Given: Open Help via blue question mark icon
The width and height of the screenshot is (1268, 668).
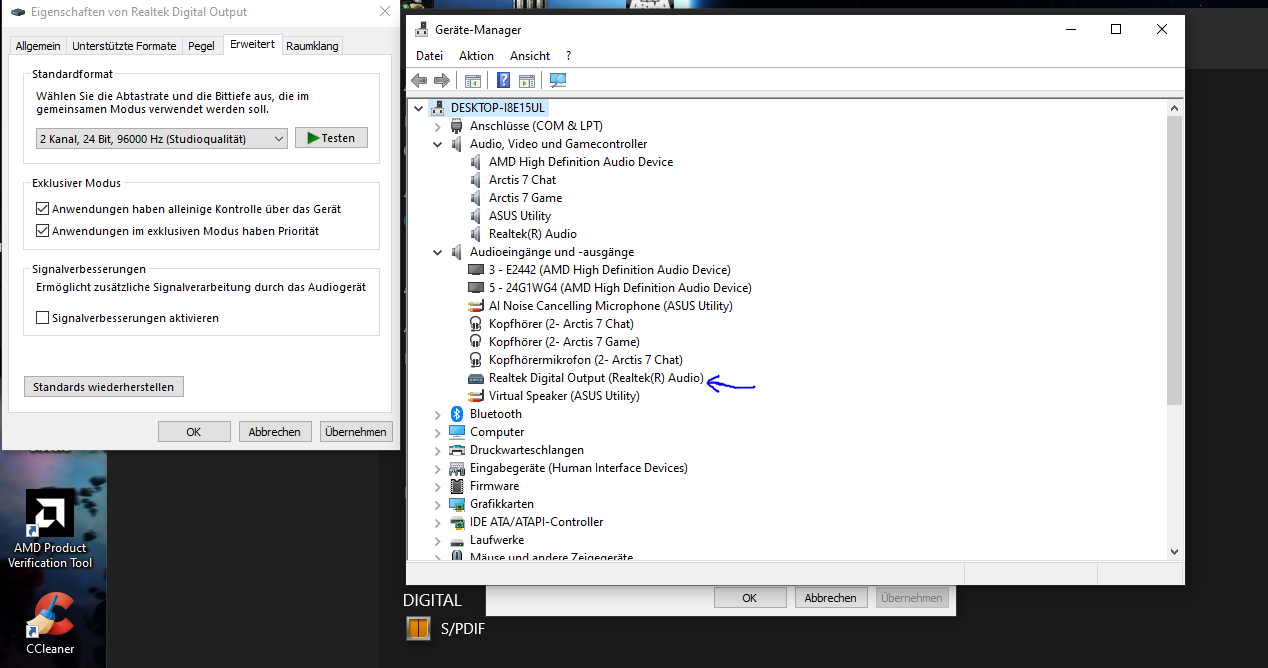Looking at the screenshot, I should pos(504,81).
